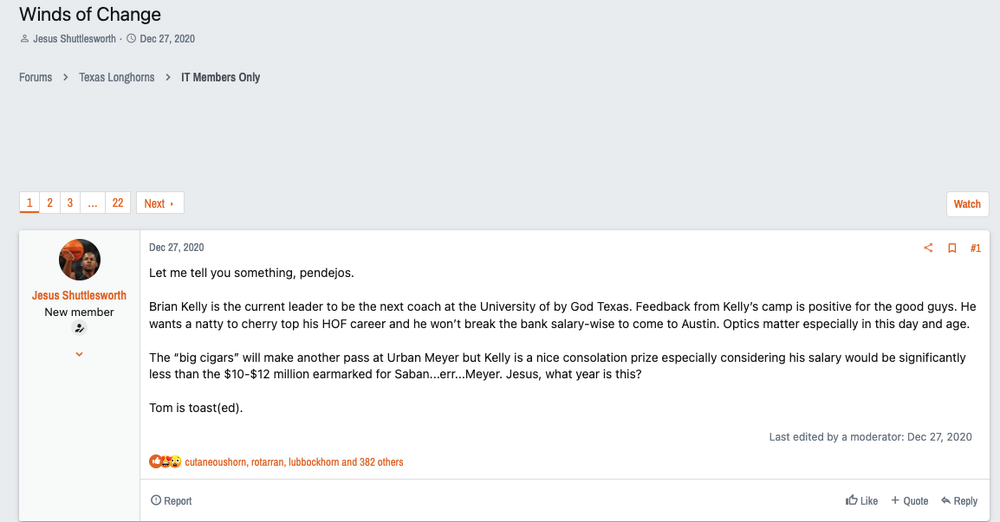
Task: Report this post
Action: 171,501
